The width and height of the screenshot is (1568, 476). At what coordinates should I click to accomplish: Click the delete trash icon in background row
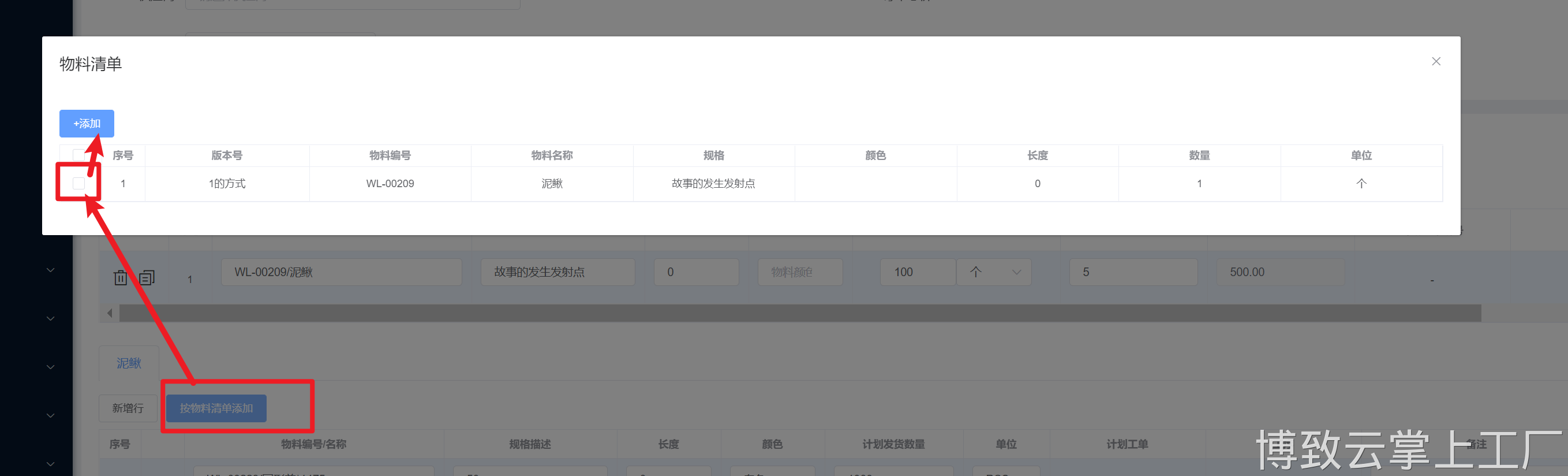coord(121,277)
